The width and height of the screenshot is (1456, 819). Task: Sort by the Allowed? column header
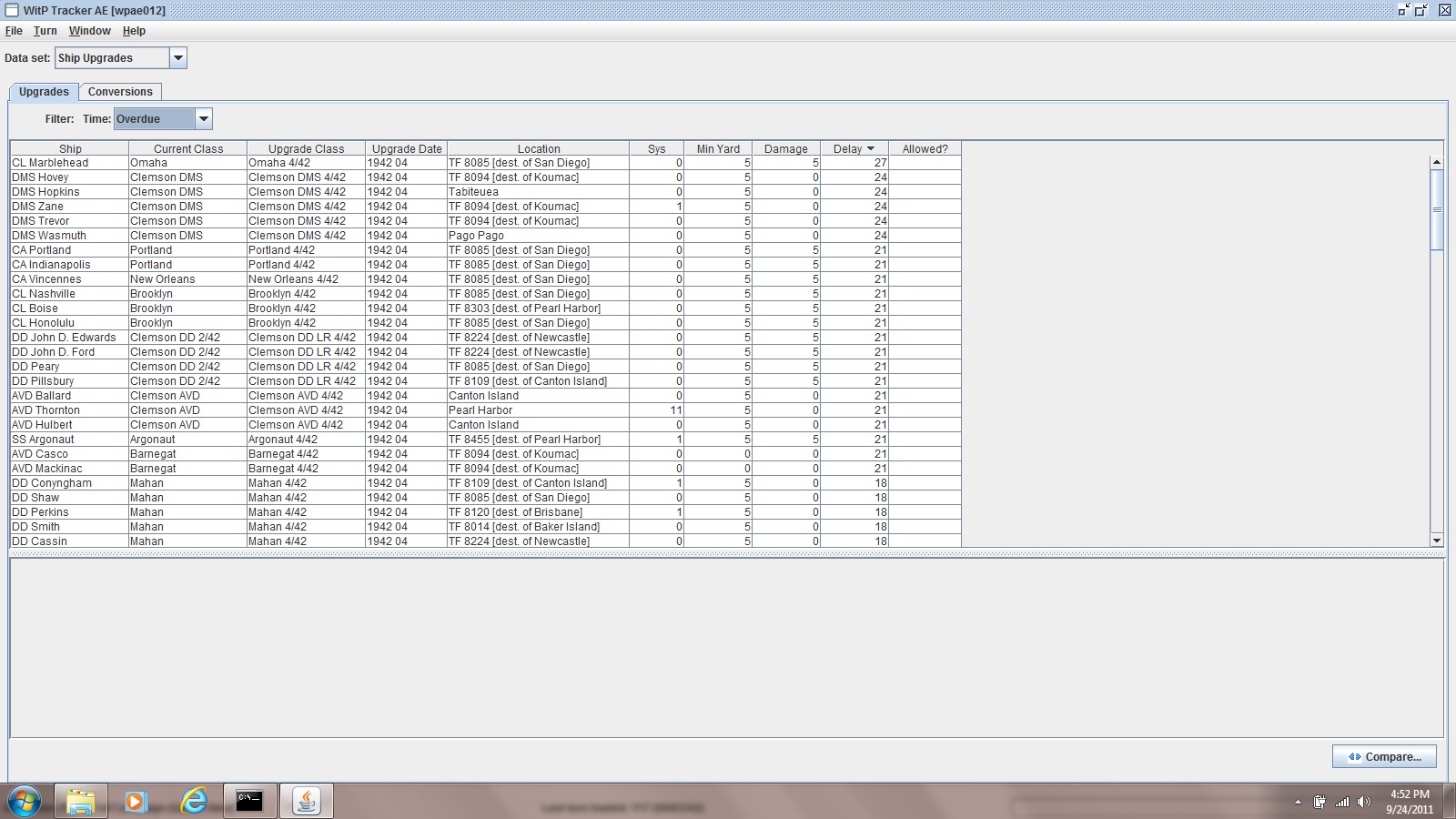[925, 148]
